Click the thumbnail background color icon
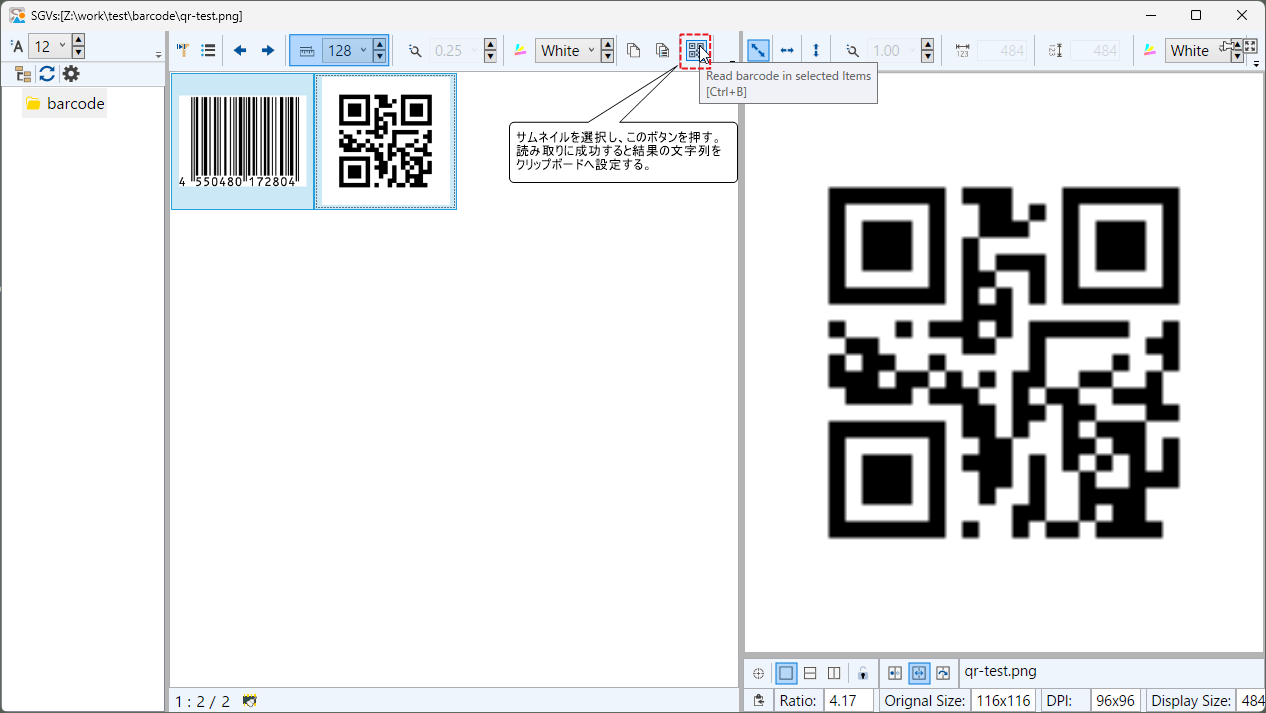Screen dimensions: 1266x713 (x=520, y=50)
